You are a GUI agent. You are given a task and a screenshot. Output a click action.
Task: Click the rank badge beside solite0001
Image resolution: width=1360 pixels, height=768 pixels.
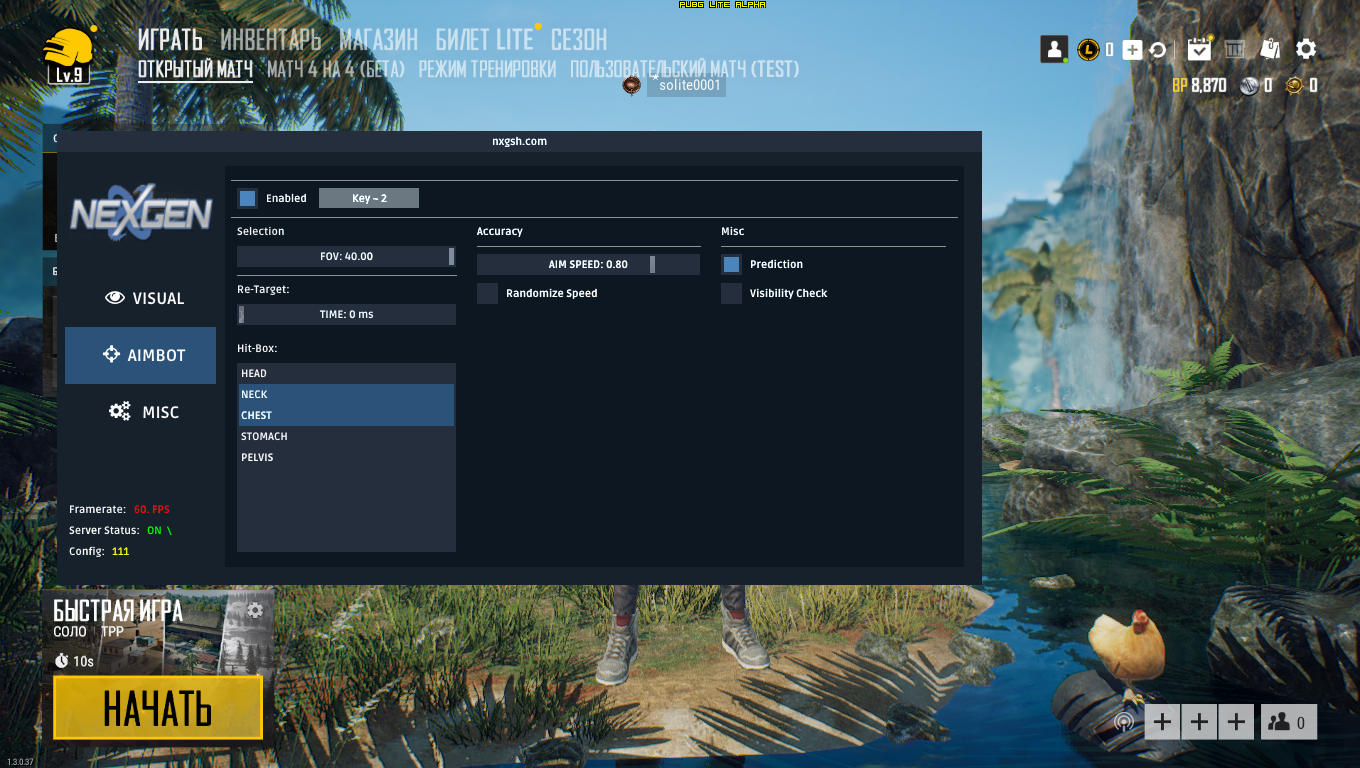click(x=631, y=86)
